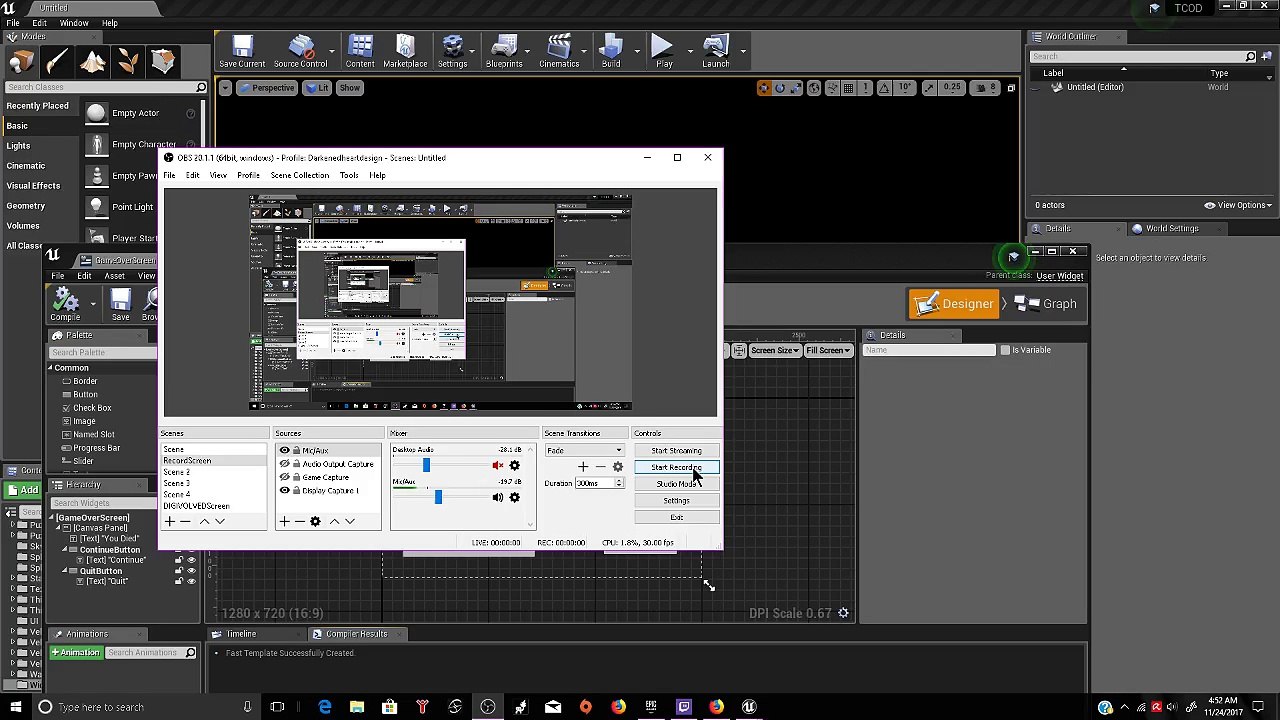Unmute Desktop Audio in the mixer
This screenshot has width=1280, height=720.
pos(498,466)
